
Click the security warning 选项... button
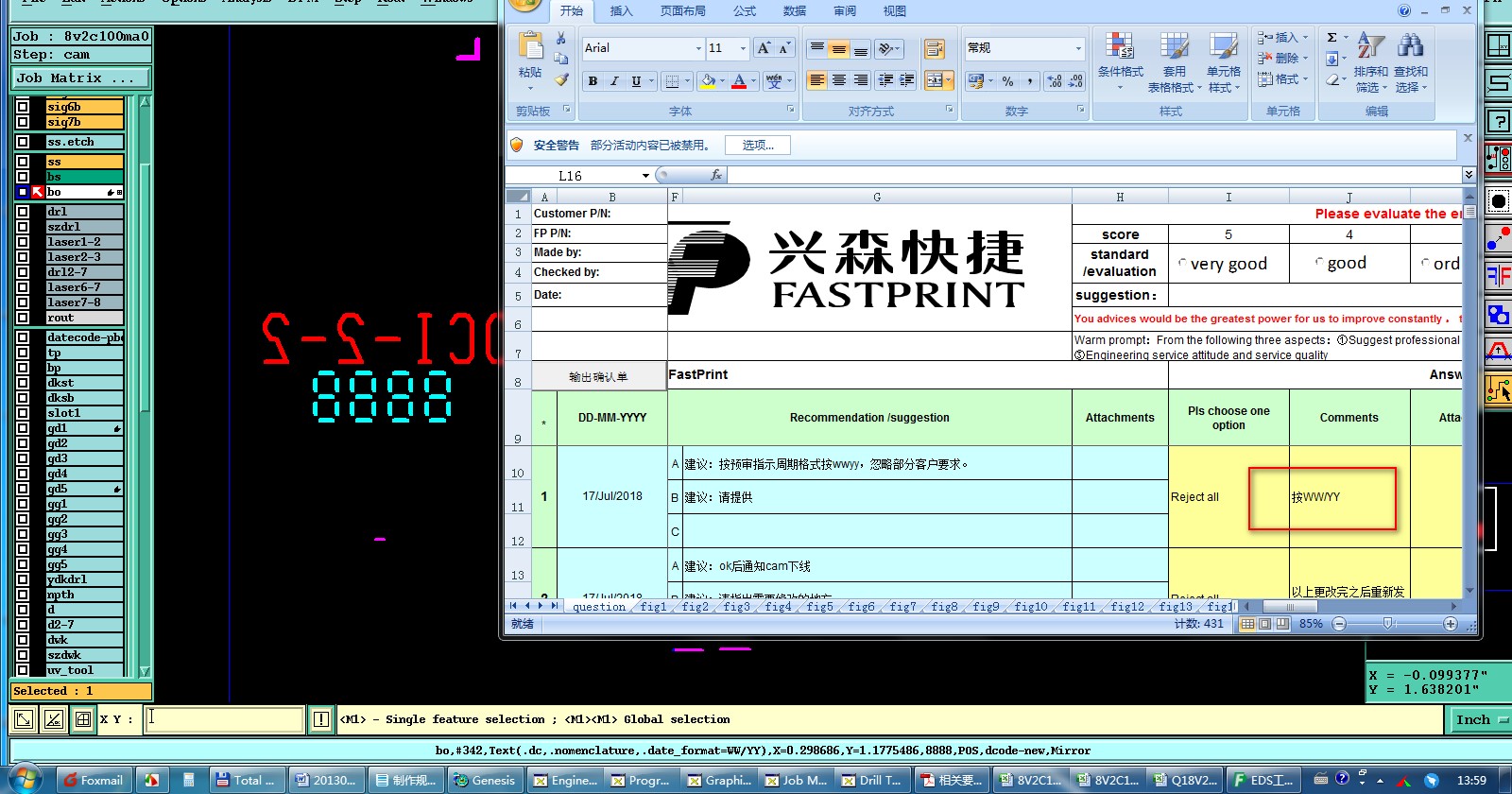[758, 145]
